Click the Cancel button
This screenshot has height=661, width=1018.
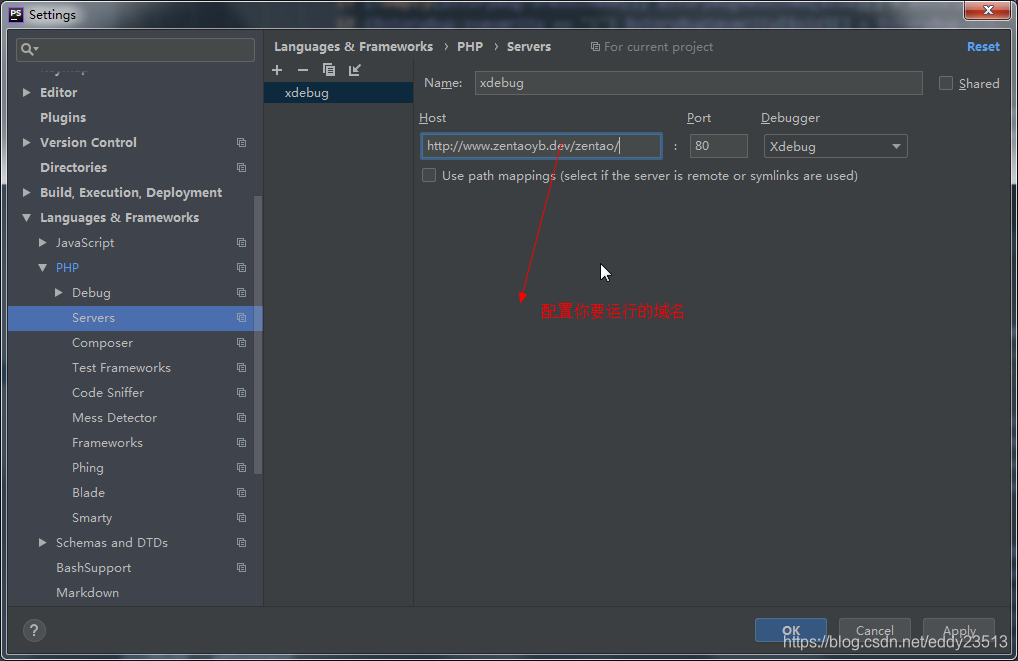click(875, 630)
